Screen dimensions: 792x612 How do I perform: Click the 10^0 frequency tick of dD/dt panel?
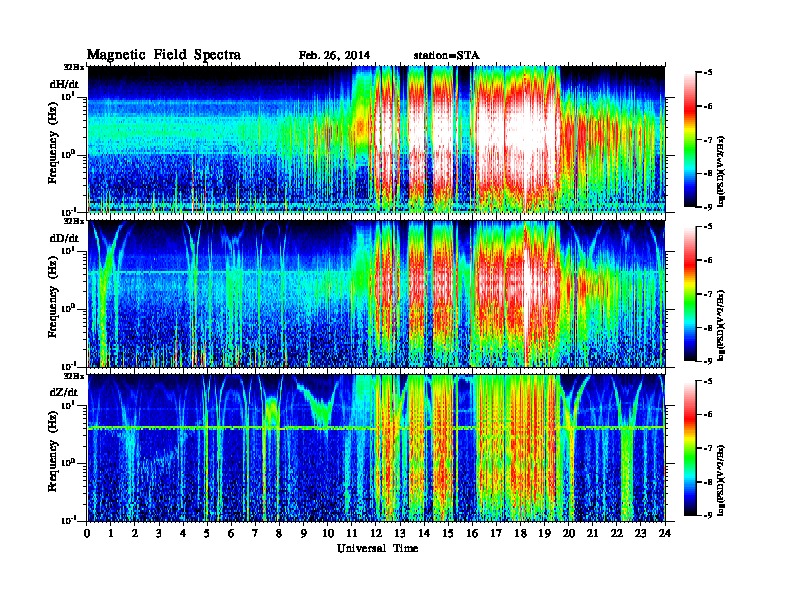(68, 309)
